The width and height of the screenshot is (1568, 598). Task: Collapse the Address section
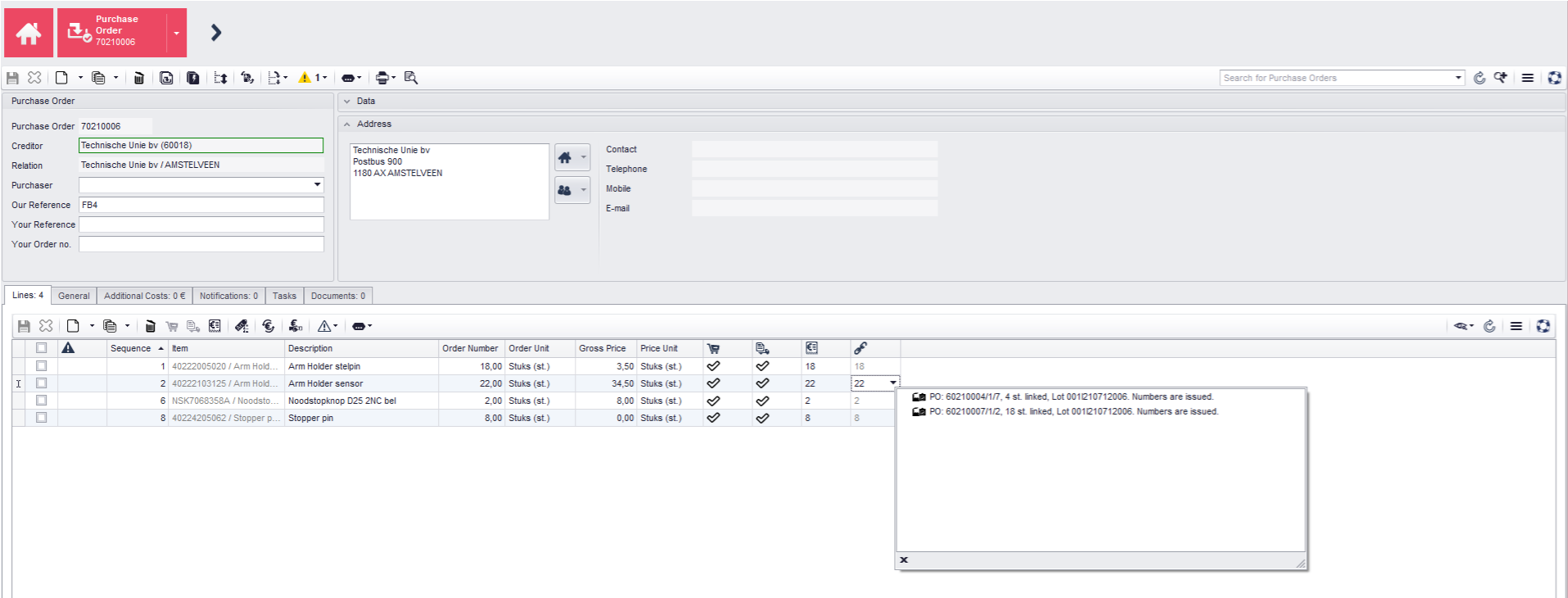tap(347, 125)
